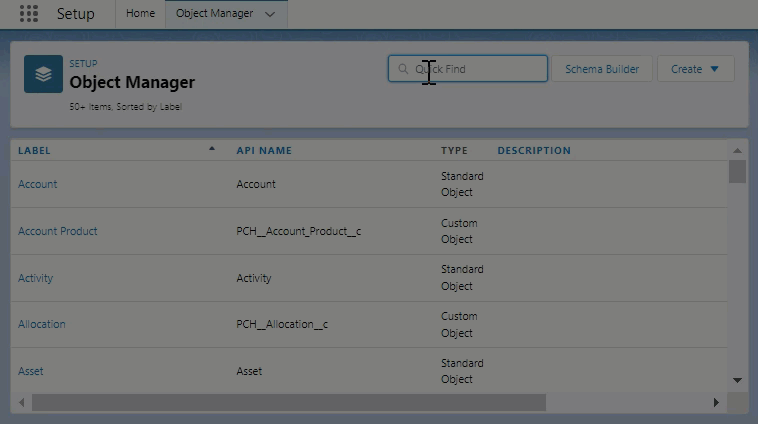Click the Quick Find magnifier icon
Image resolution: width=758 pixels, height=424 pixels.
click(404, 69)
